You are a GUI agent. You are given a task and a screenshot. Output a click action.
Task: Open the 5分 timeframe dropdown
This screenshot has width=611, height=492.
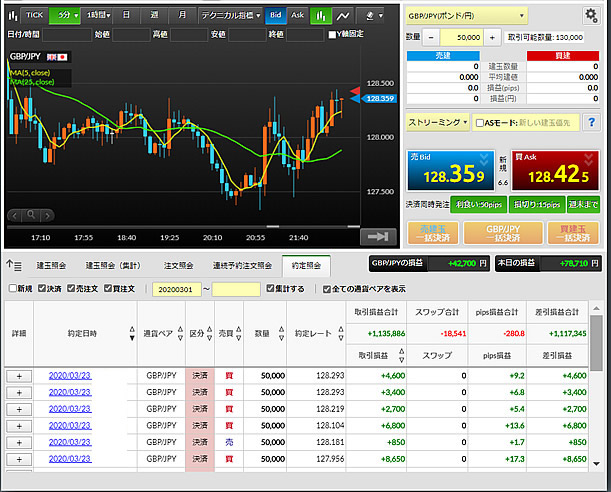click(65, 16)
